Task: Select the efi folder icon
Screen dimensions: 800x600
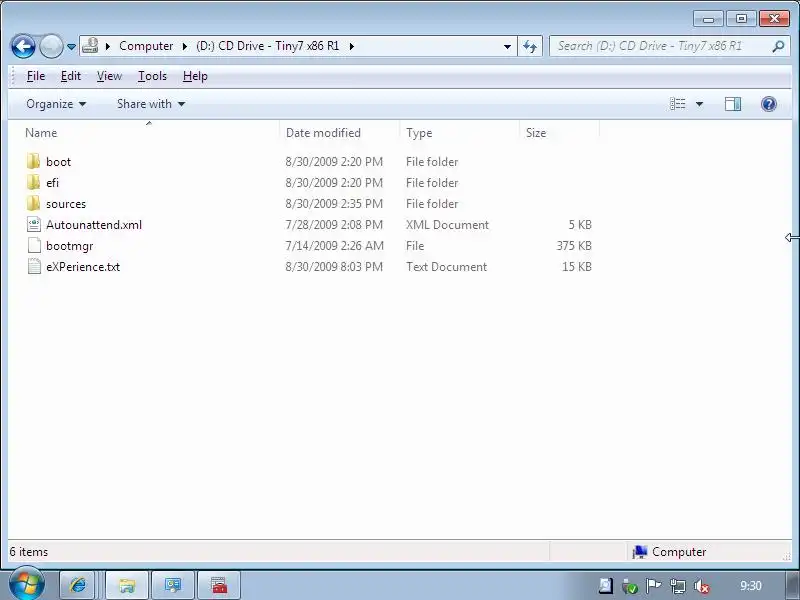Action: click(34, 183)
